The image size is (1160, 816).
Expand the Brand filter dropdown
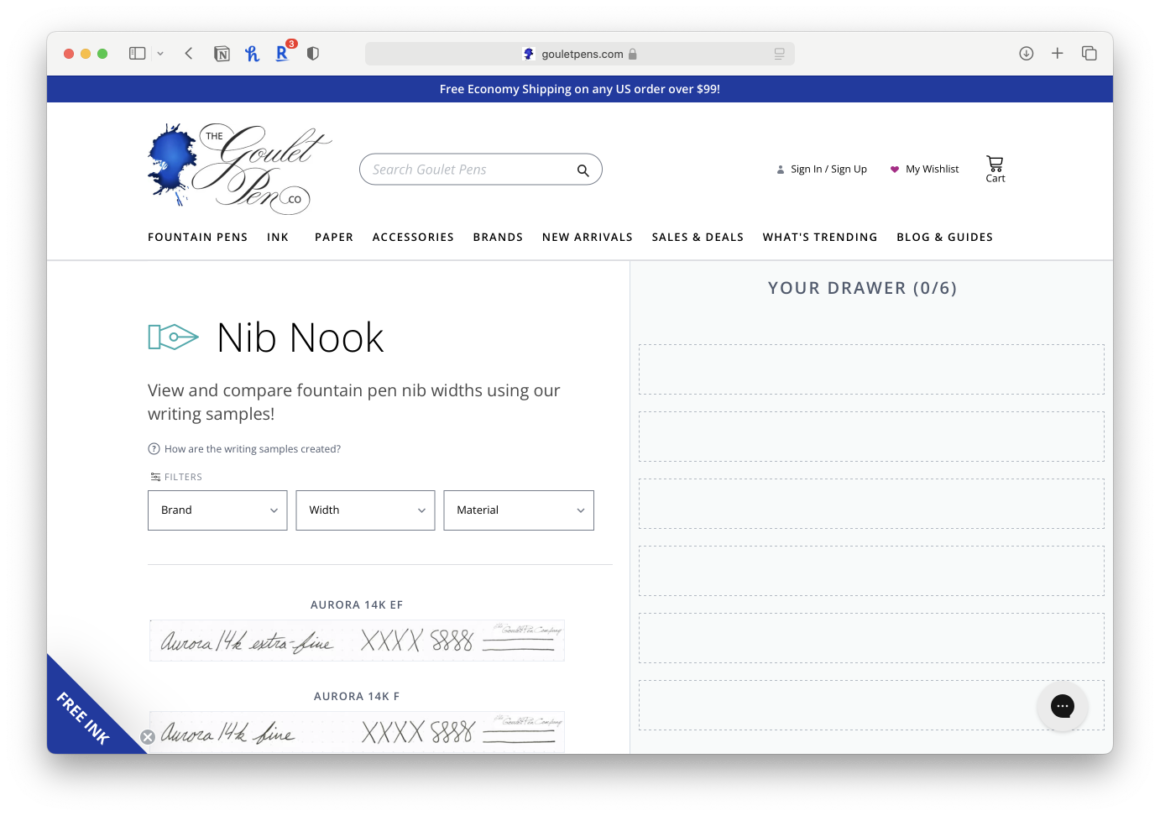click(x=217, y=510)
